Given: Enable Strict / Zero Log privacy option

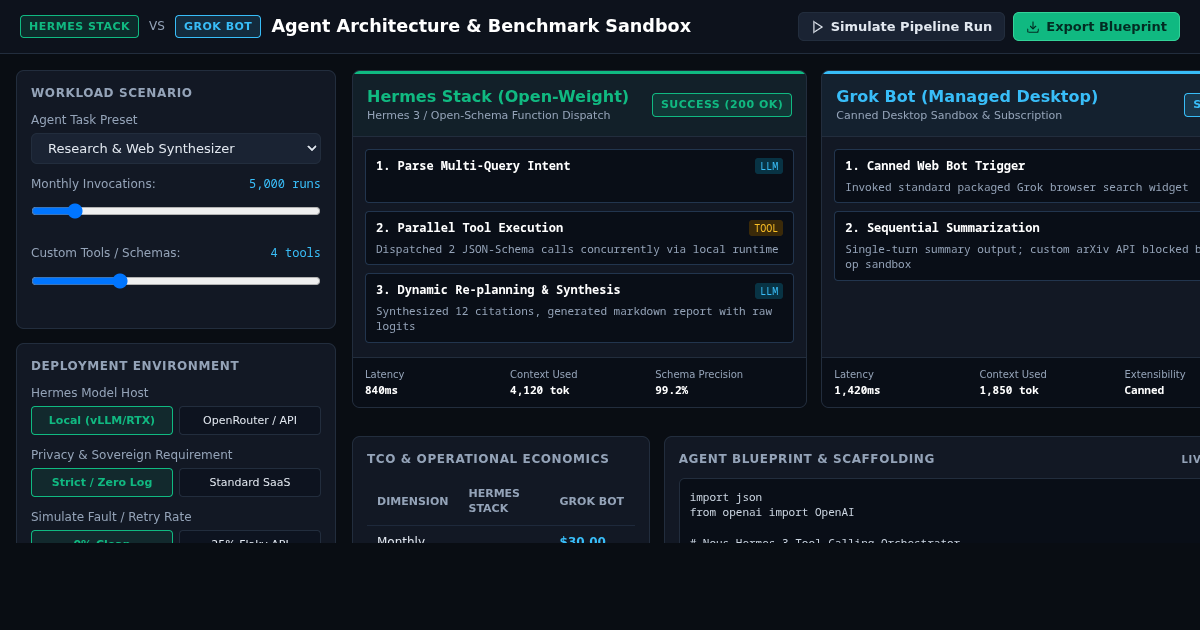Looking at the screenshot, I should 102,483.
